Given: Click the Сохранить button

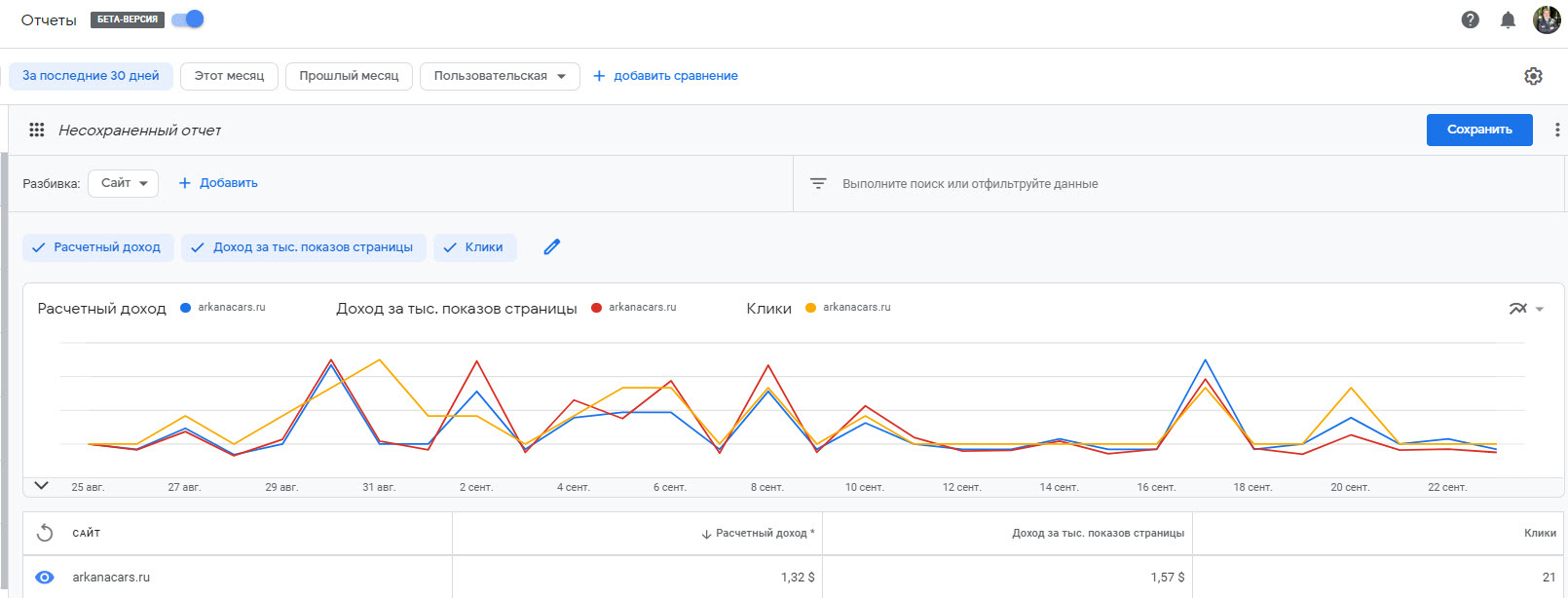Looking at the screenshot, I should coord(1478,130).
